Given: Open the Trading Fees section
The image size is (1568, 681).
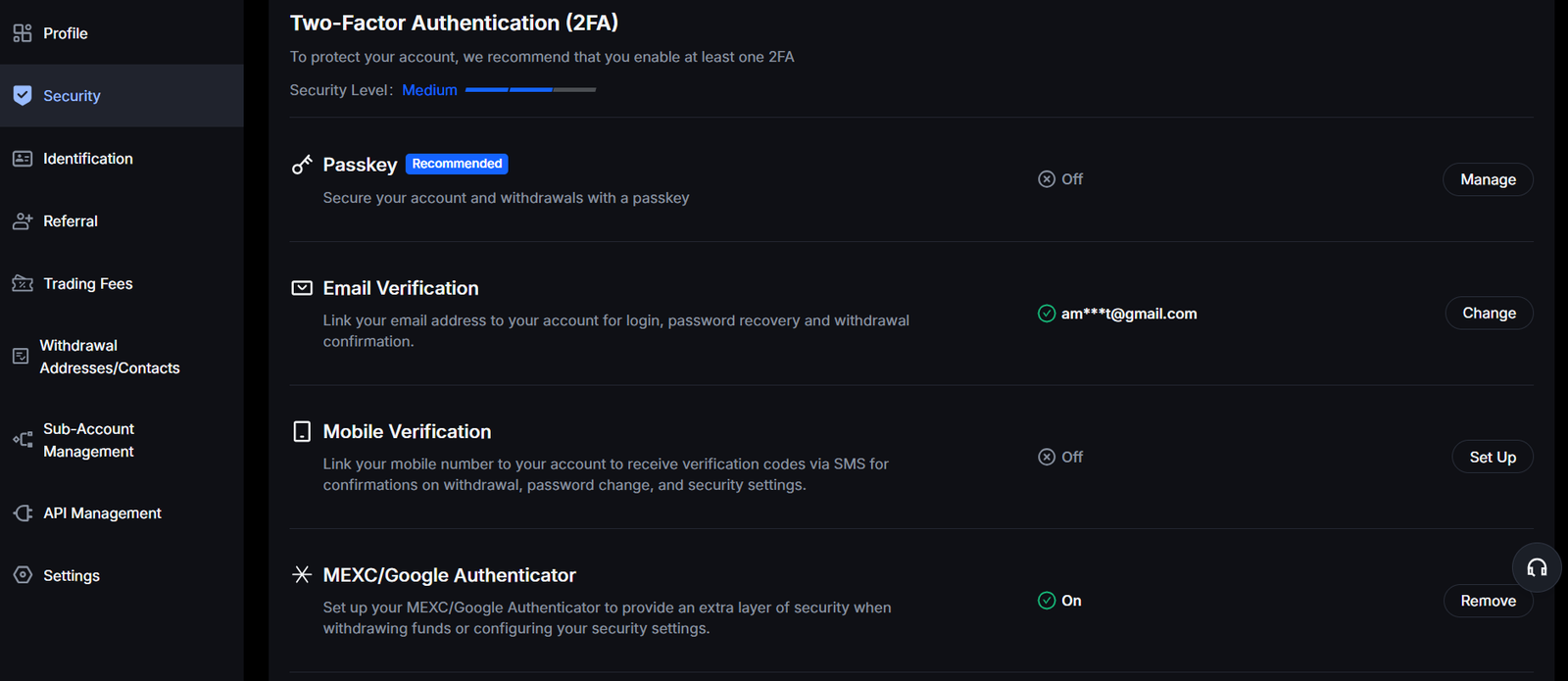Looking at the screenshot, I should pos(87,284).
